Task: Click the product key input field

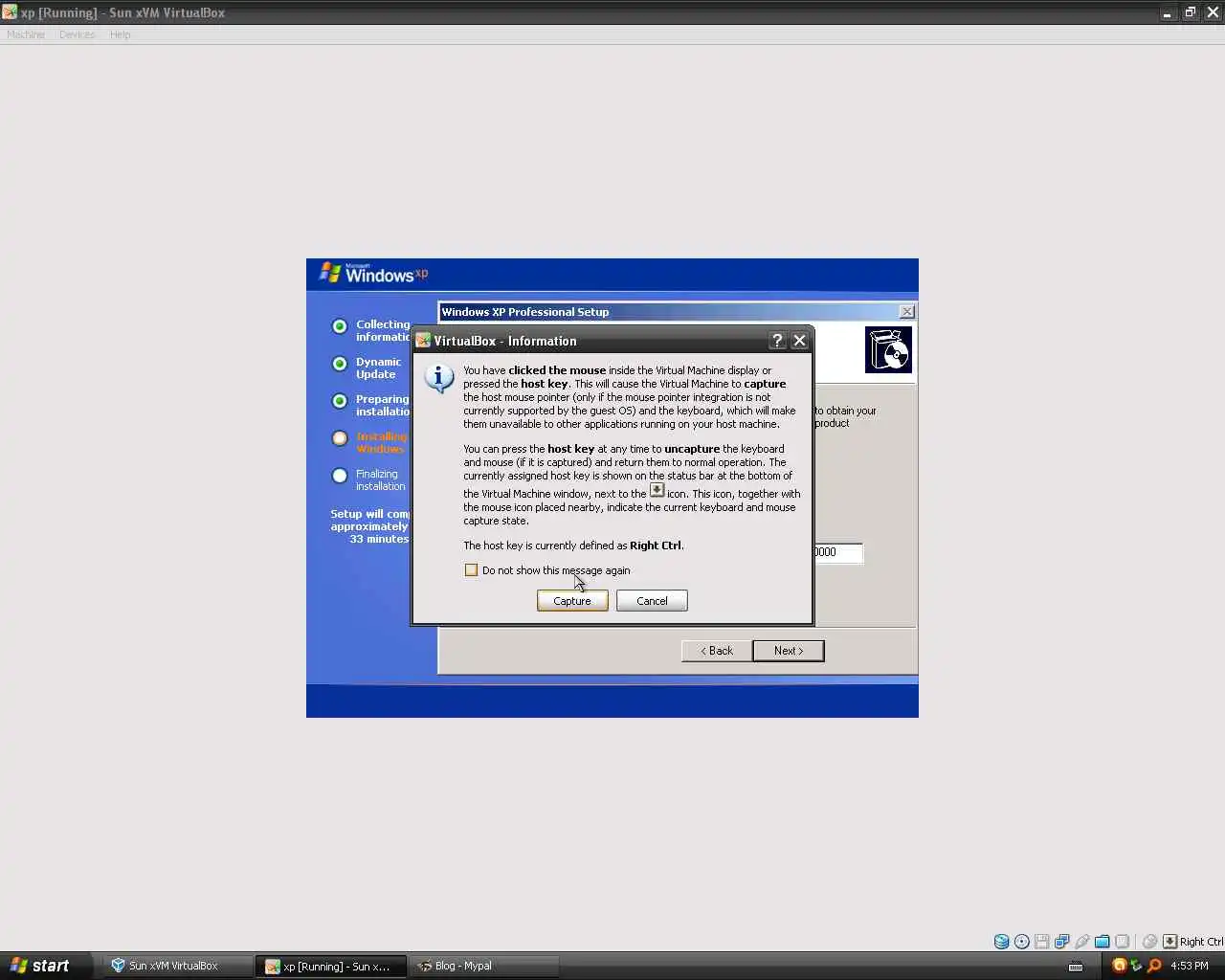Action: (838, 553)
